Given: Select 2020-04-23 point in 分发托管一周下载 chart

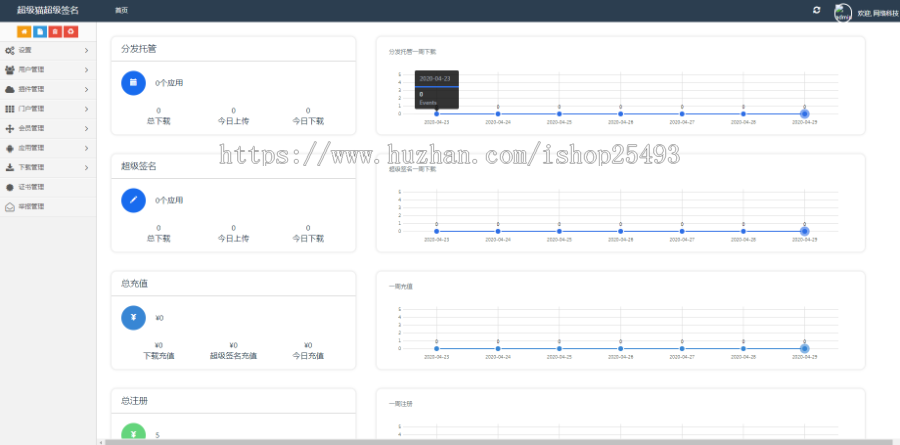Looking at the screenshot, I should [436, 114].
